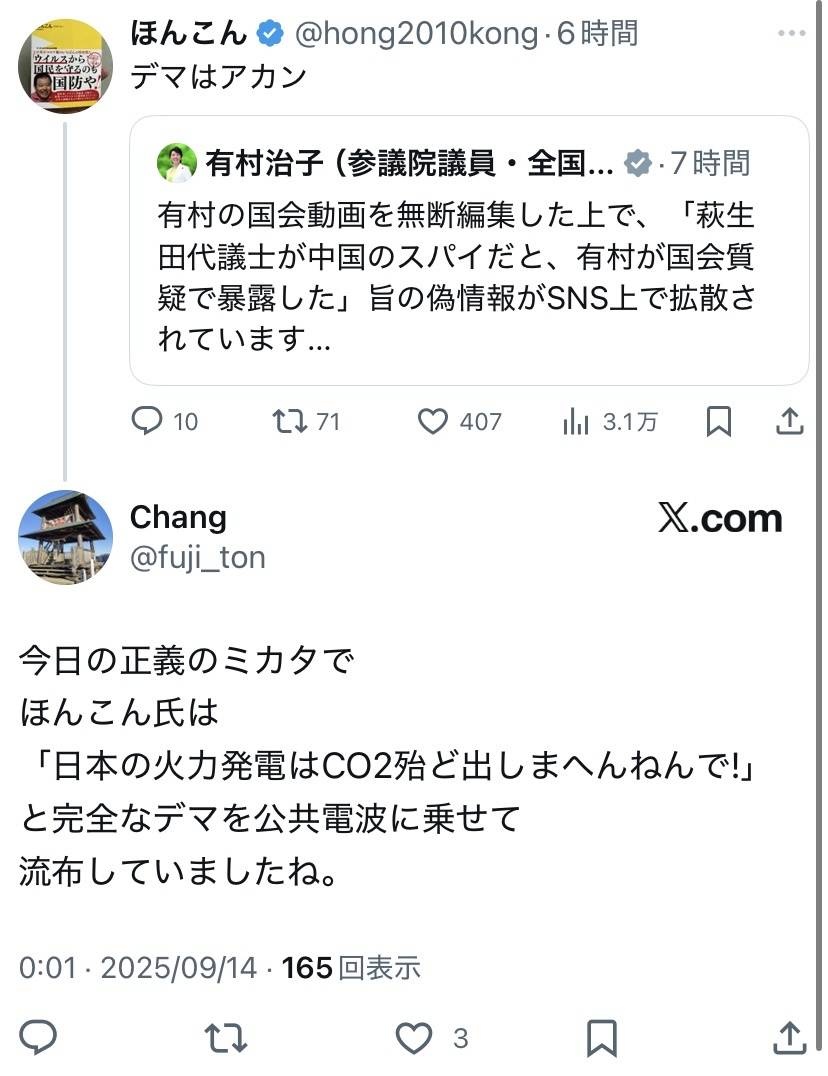
Task: Bookmark the ほんこん post
Action: [x=718, y=422]
